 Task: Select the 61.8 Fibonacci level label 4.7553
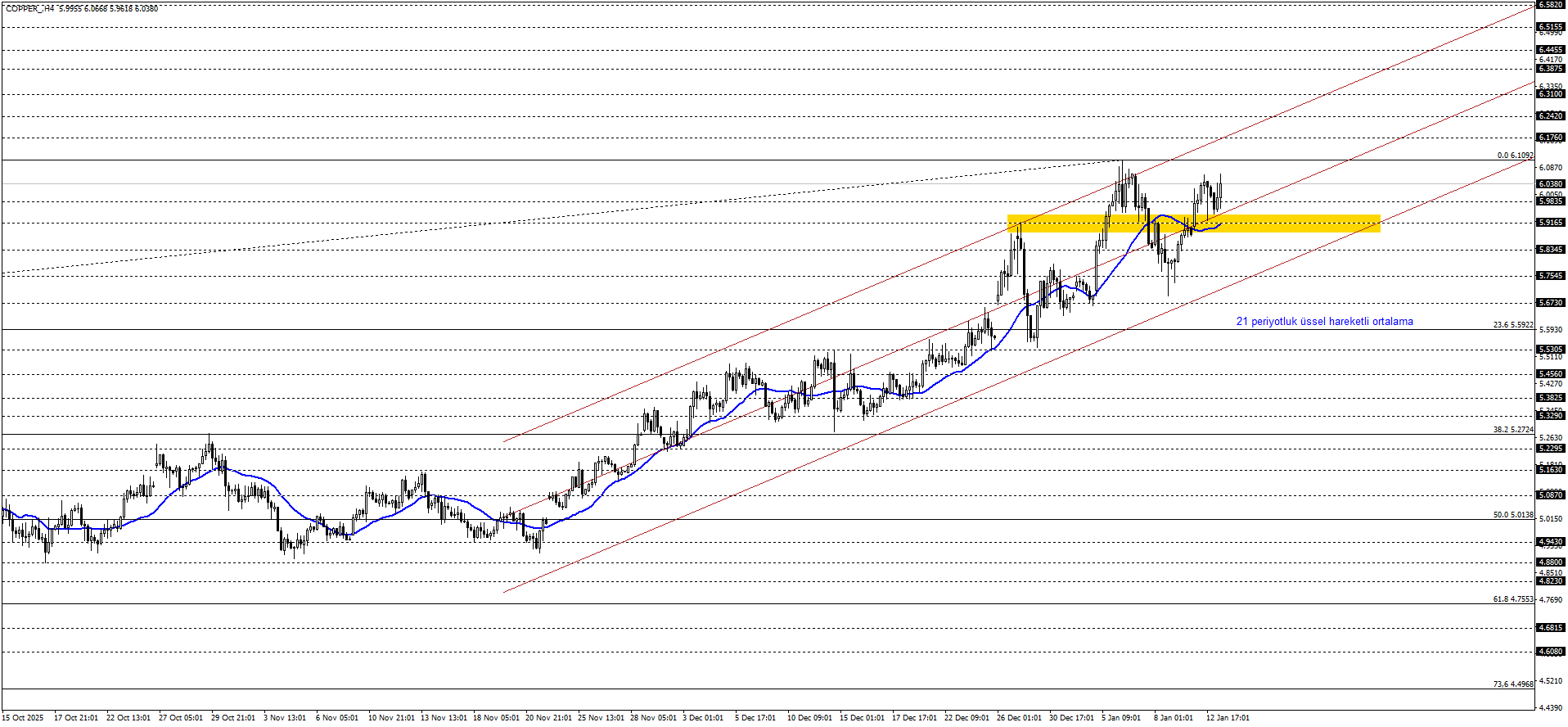[x=1512, y=599]
